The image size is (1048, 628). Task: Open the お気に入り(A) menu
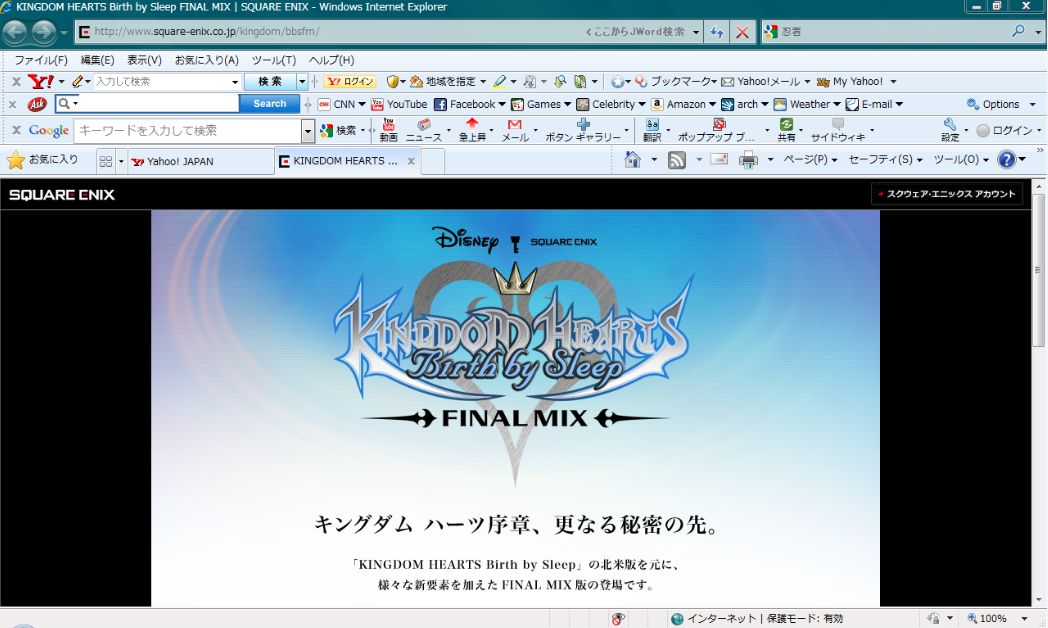pos(207,60)
